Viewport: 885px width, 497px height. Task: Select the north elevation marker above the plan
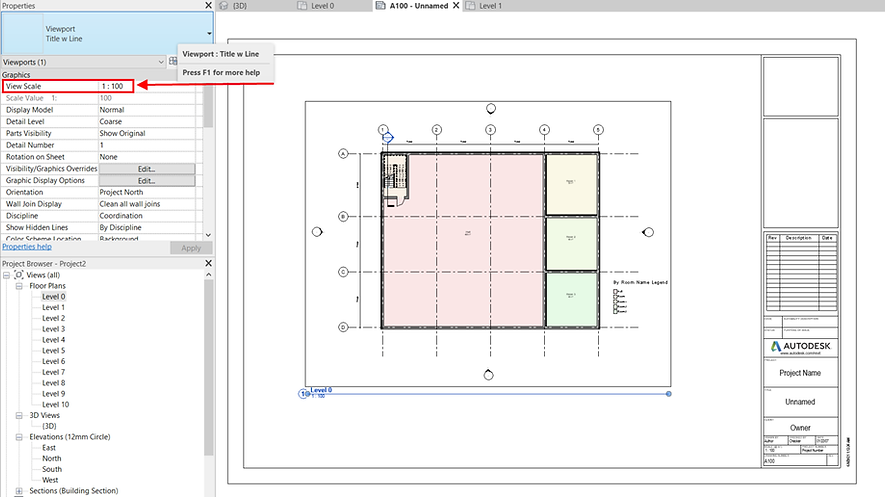(491, 108)
